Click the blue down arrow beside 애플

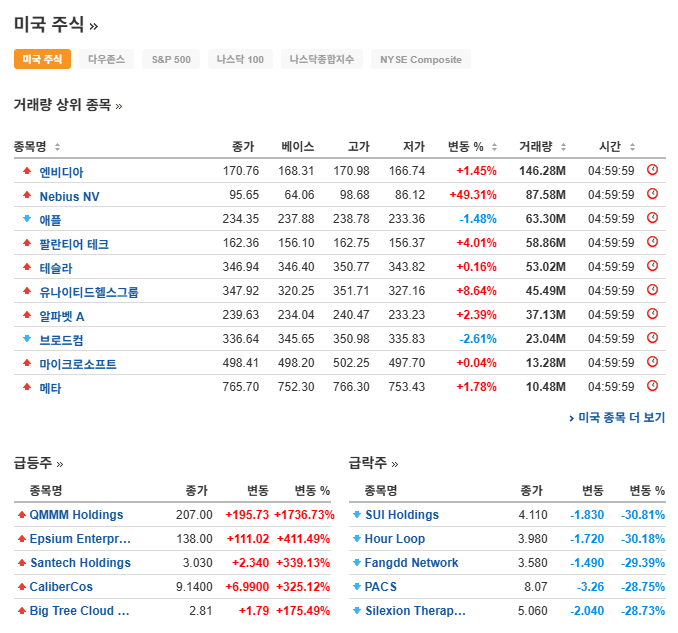pos(27,219)
